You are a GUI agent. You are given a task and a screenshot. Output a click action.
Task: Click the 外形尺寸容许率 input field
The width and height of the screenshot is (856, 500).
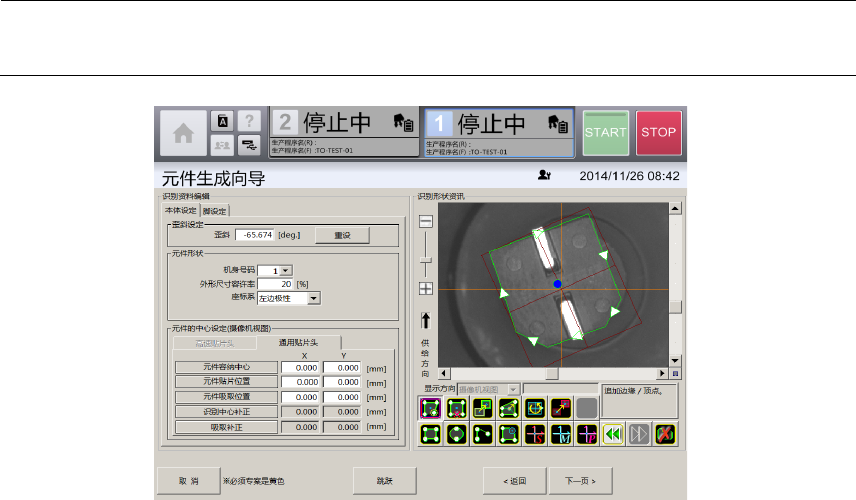[274, 284]
